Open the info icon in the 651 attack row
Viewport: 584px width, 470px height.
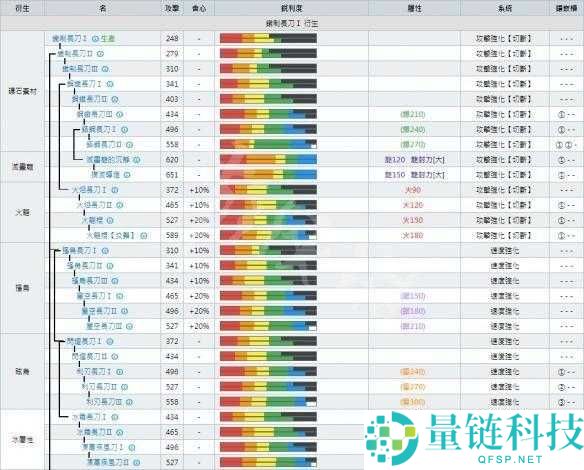coord(127,175)
